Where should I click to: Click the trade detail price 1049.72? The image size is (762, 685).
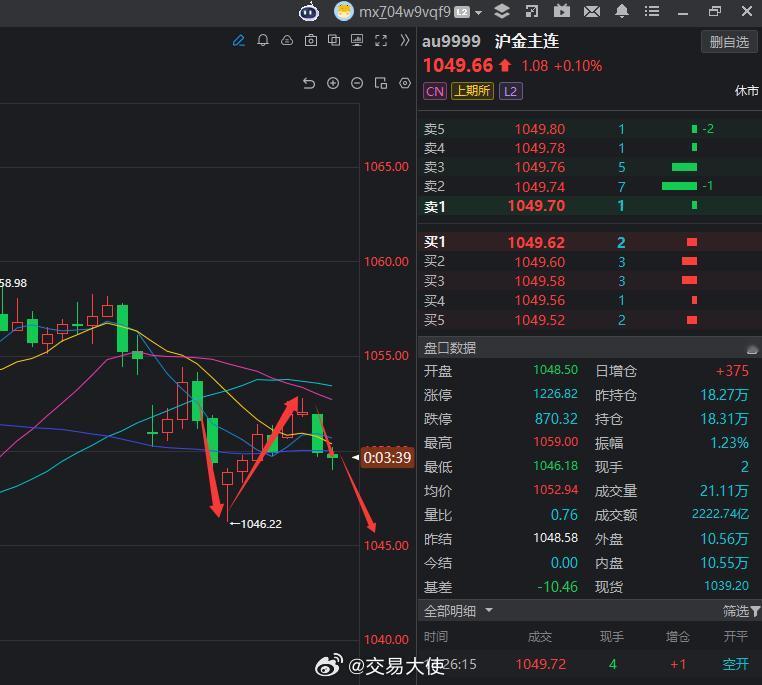540,664
